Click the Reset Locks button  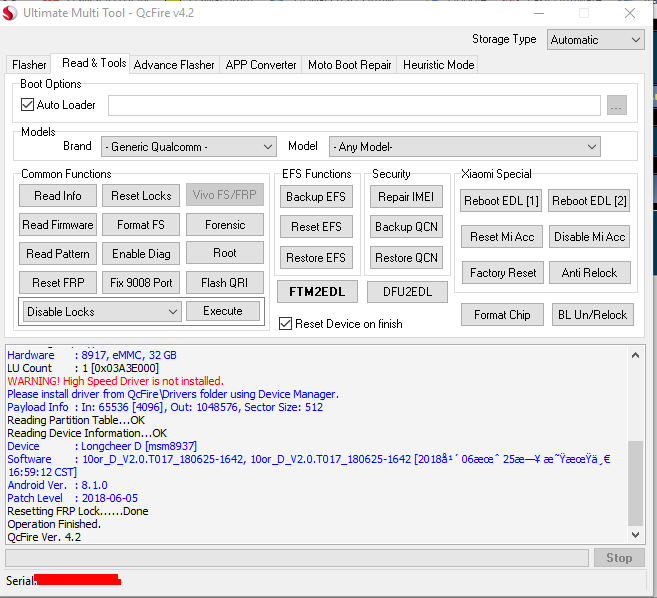[141, 196]
